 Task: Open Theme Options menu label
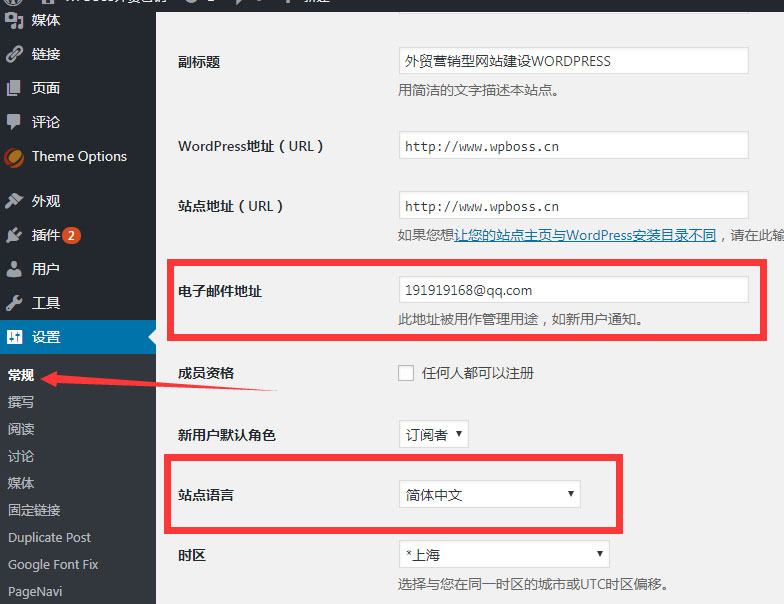79,156
